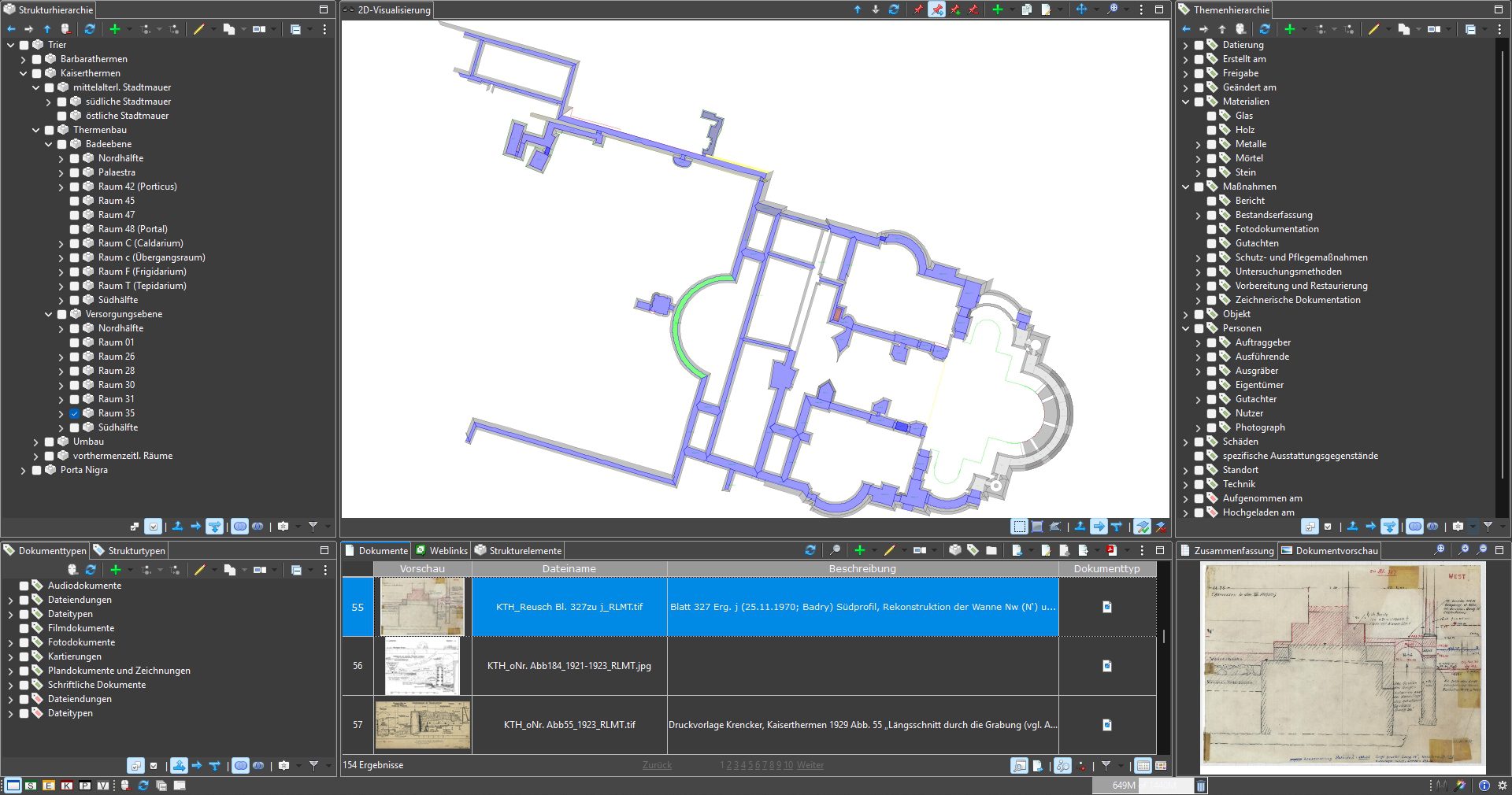Viewport: 1512px width, 795px height.
Task: Expand the Porta Nigra tree node
Action: coord(23,470)
